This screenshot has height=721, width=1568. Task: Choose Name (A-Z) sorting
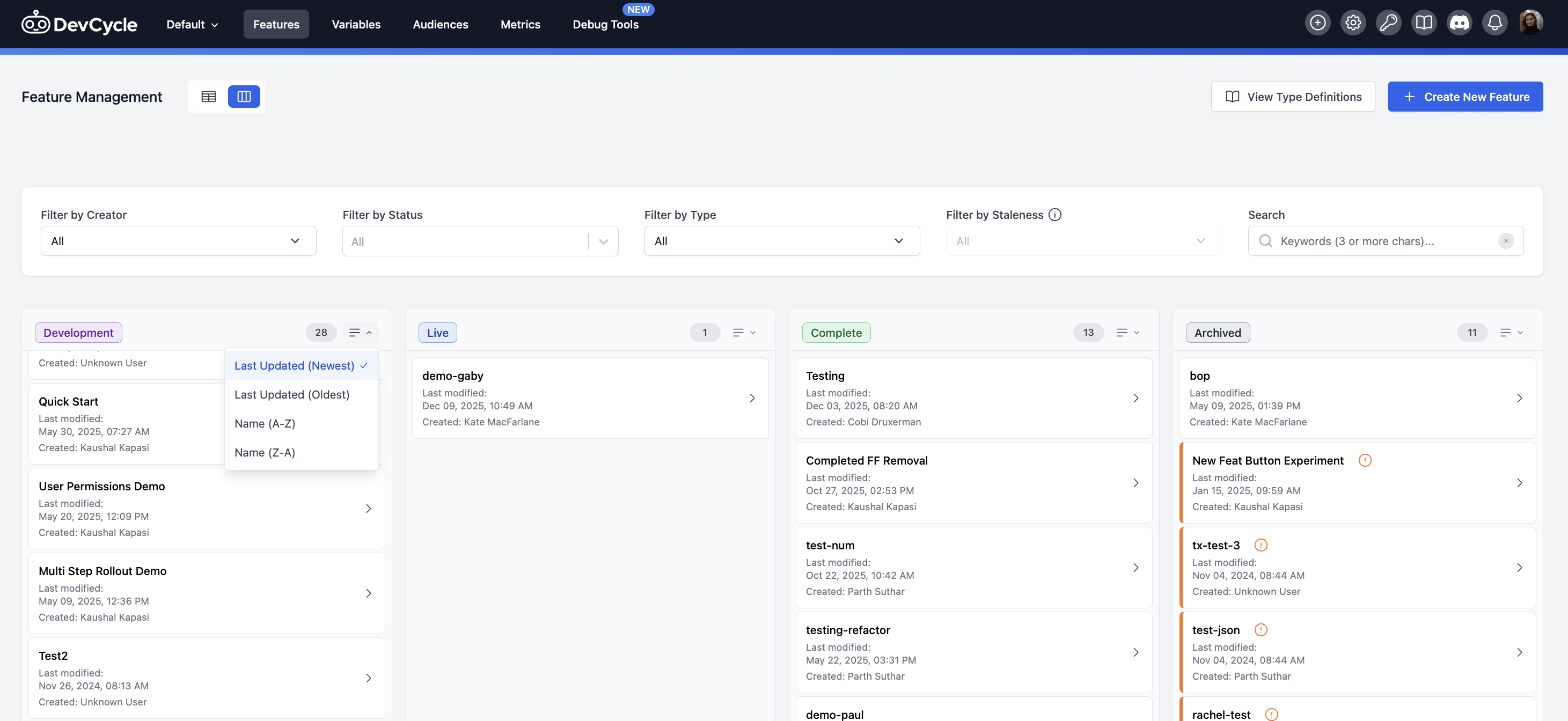click(265, 423)
